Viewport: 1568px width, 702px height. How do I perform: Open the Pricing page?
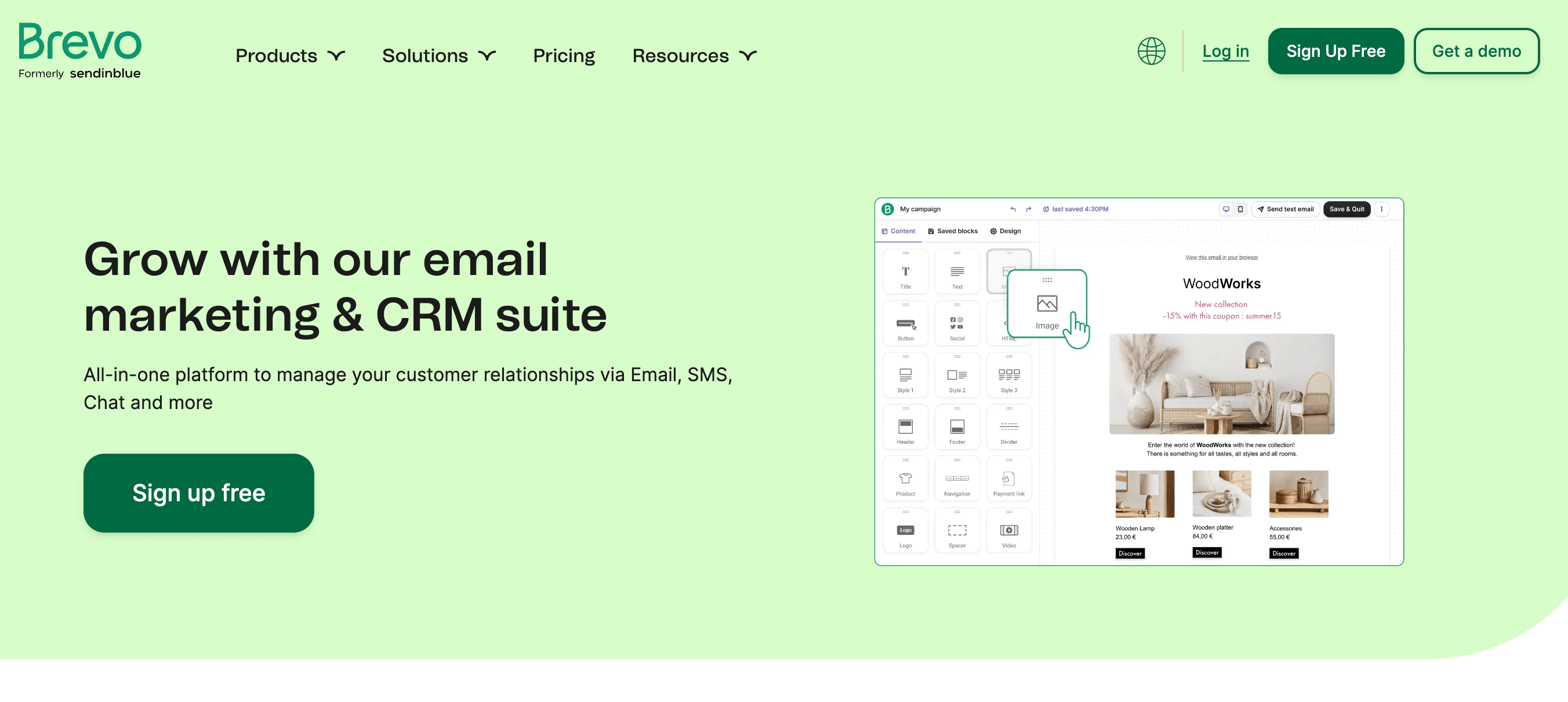[564, 55]
